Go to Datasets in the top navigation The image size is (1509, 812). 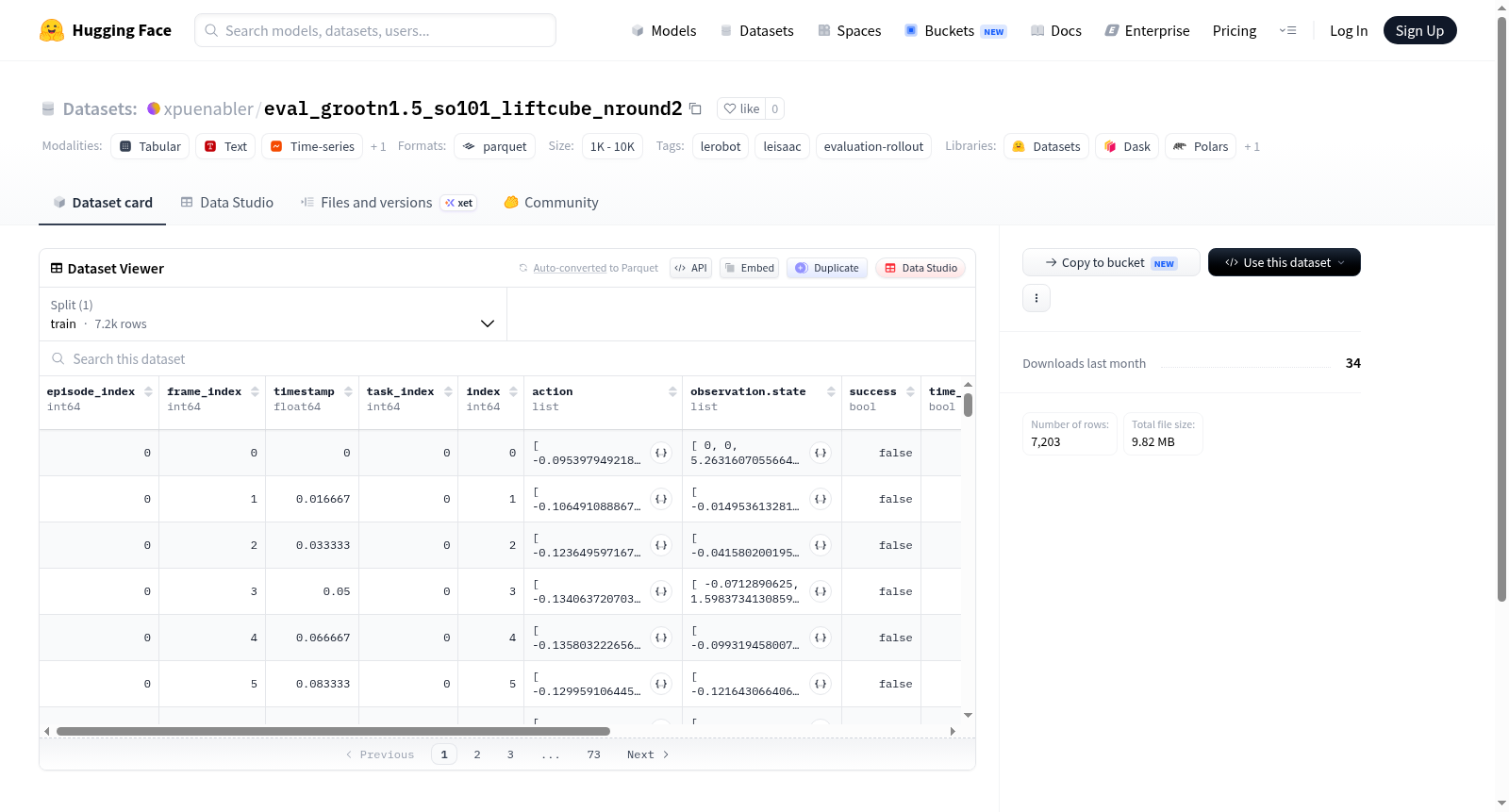coord(756,30)
